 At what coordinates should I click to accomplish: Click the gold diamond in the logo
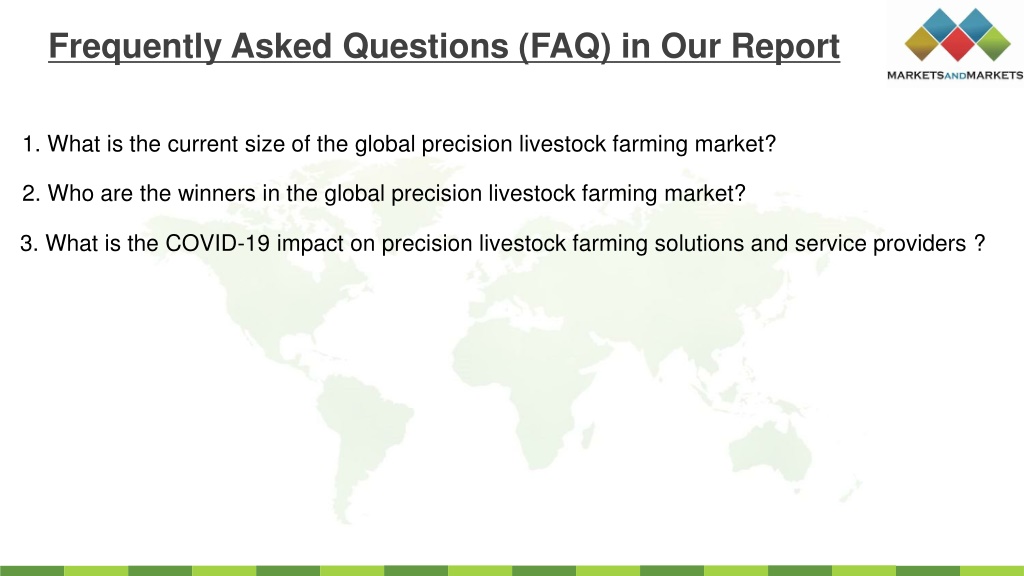921,44
